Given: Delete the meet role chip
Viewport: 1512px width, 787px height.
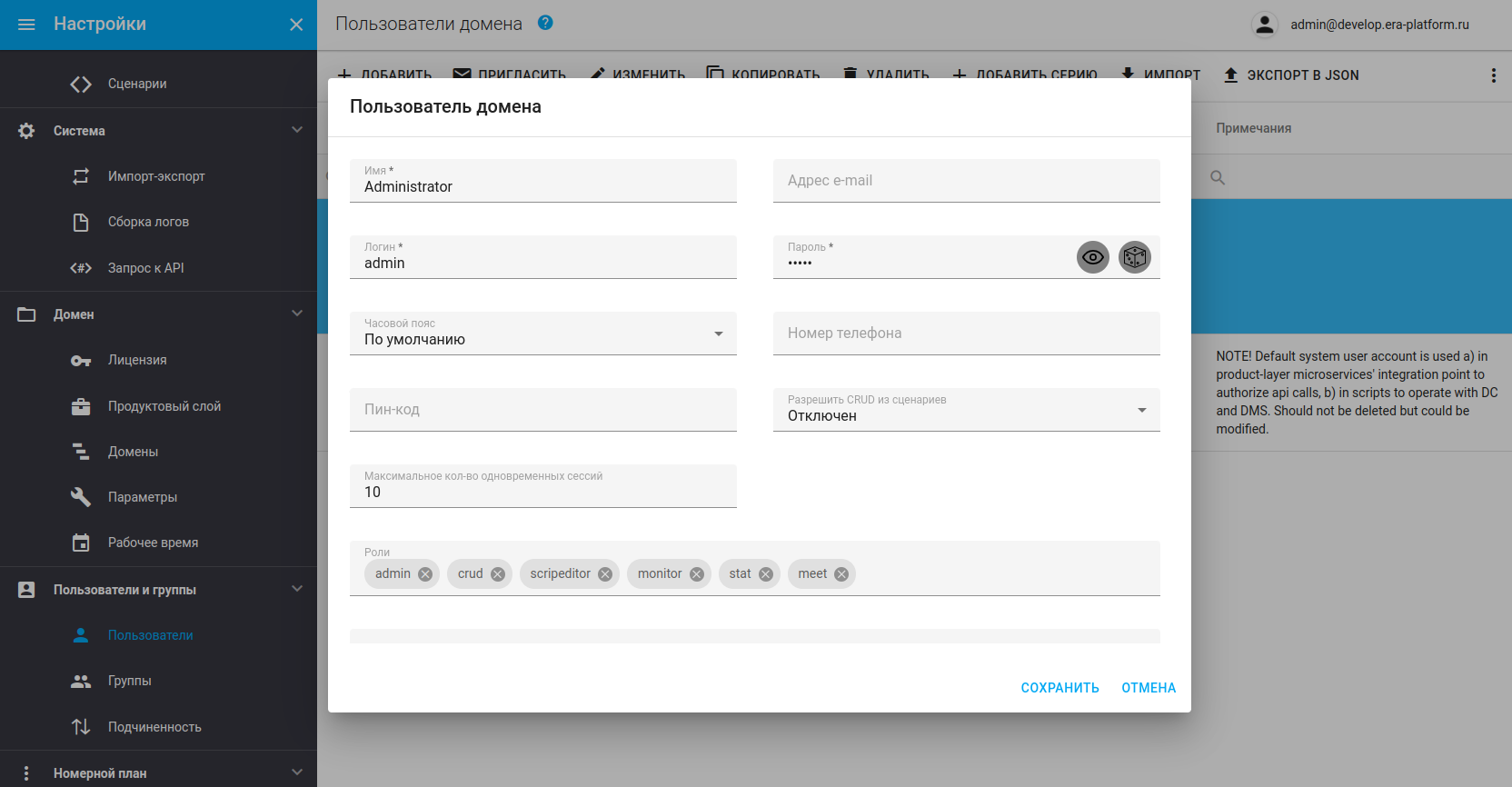Looking at the screenshot, I should 841,574.
